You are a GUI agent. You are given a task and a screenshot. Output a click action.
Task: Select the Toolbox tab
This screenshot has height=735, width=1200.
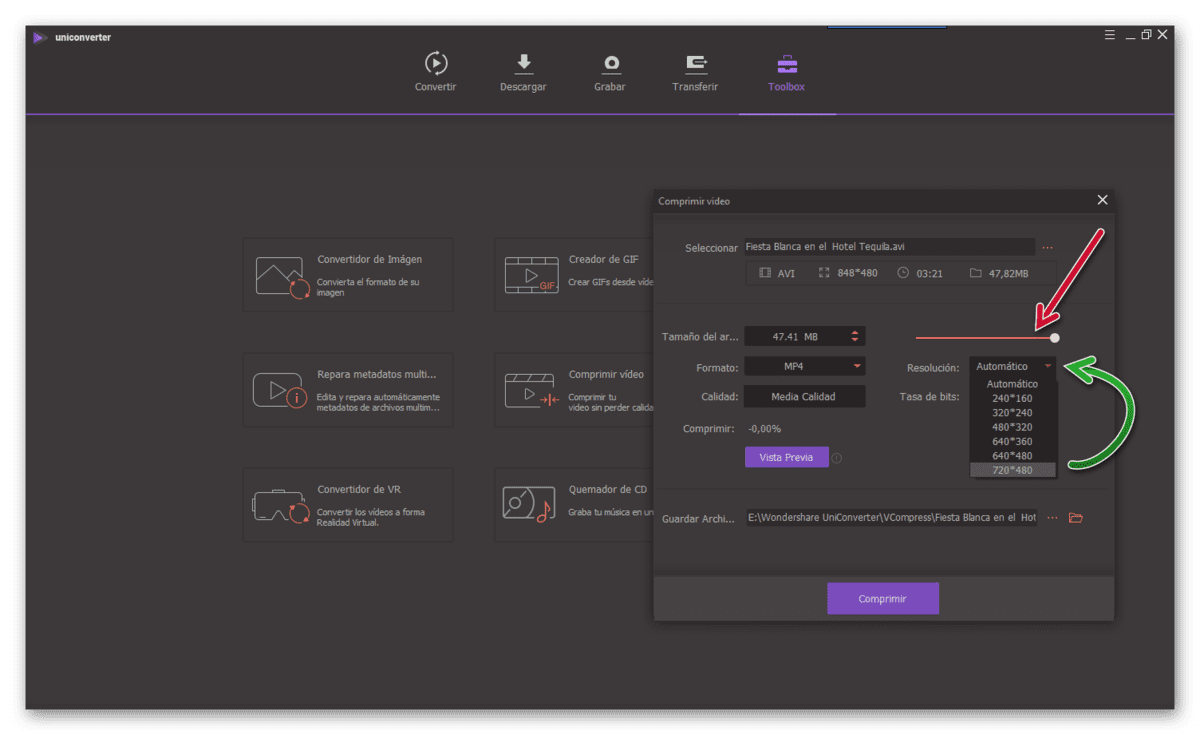[x=787, y=72]
